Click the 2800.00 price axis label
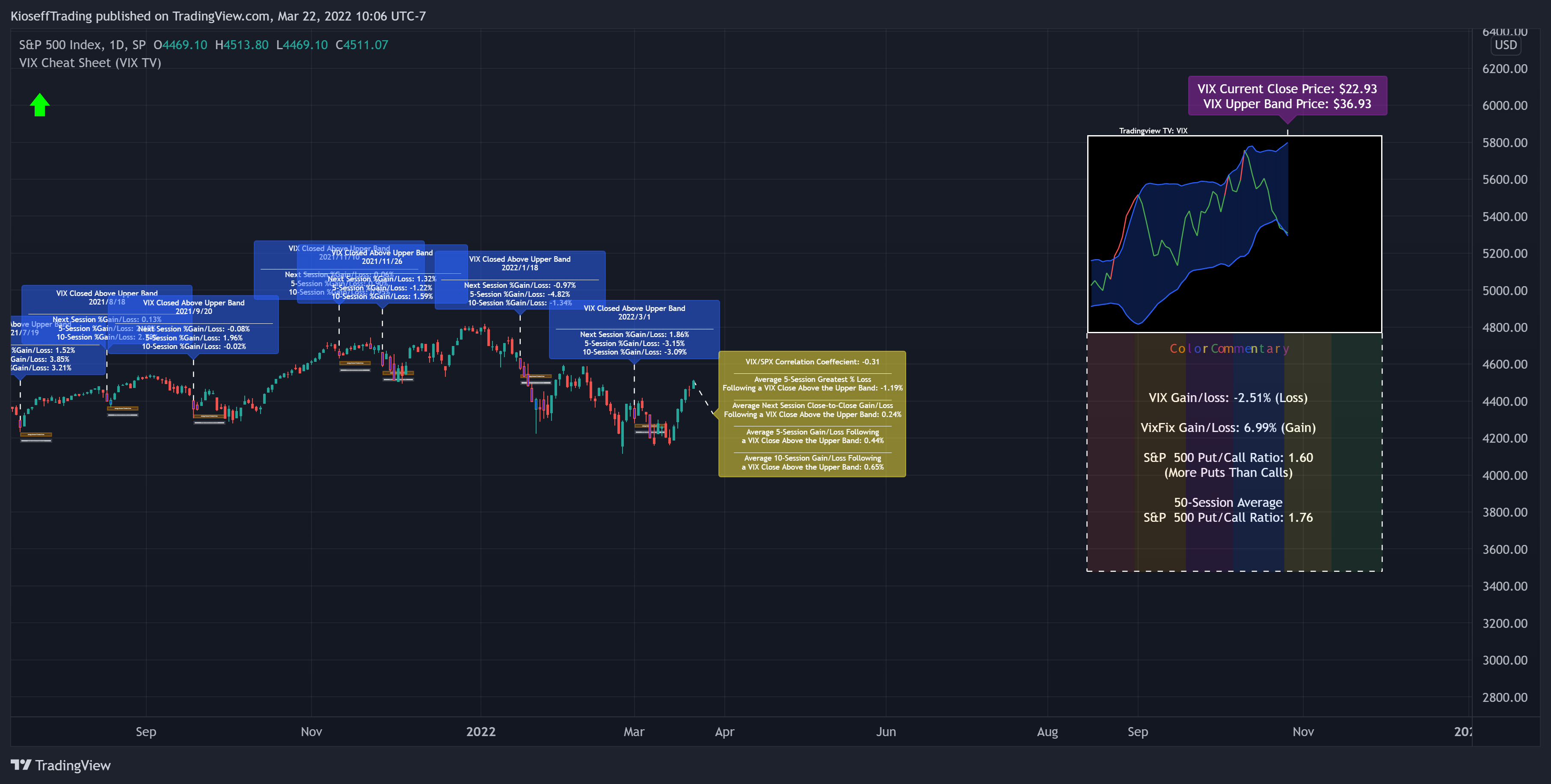Viewport: 1551px width, 784px height. 1505,697
